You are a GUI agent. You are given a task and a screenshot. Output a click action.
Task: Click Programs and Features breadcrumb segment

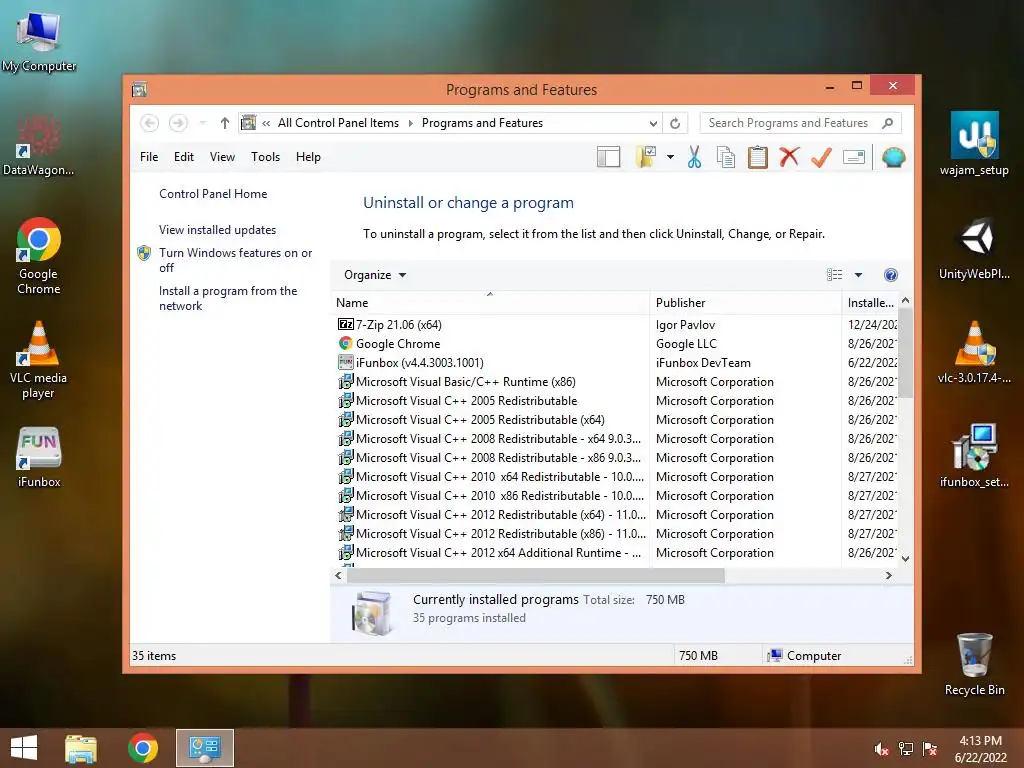(x=482, y=123)
